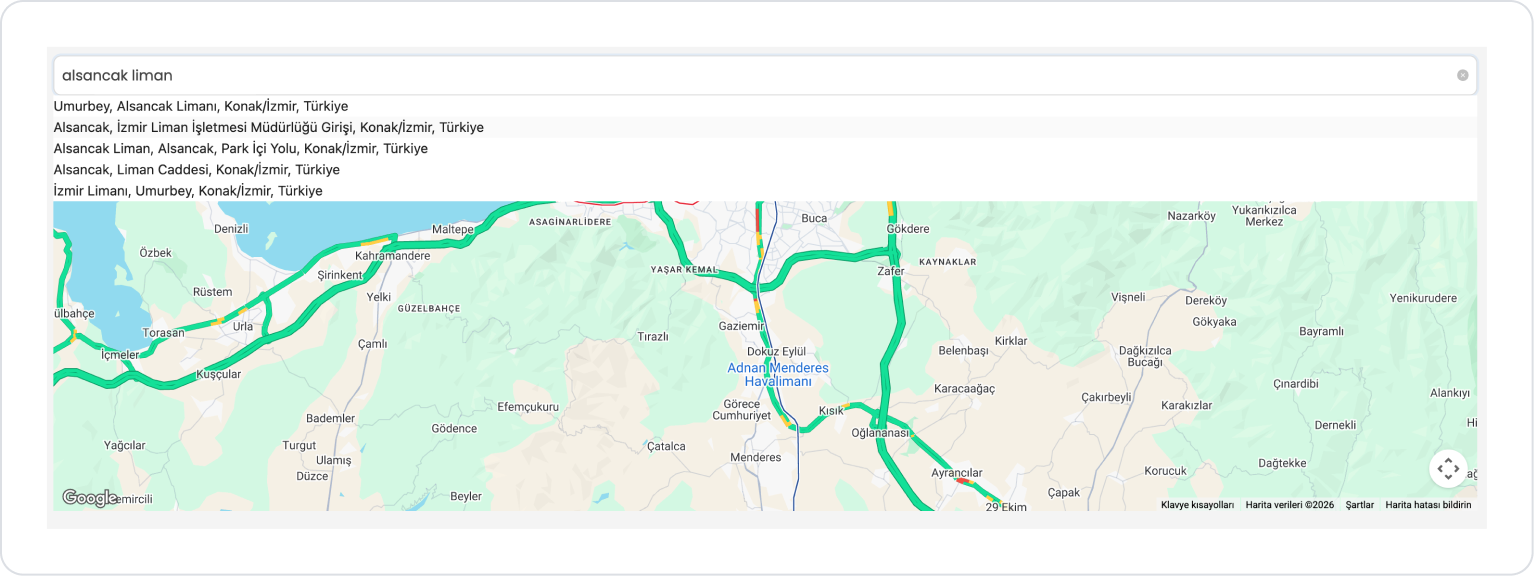Click the 'Gödence' map label
The width and height of the screenshot is (1534, 576).
pyautogui.click(x=454, y=428)
